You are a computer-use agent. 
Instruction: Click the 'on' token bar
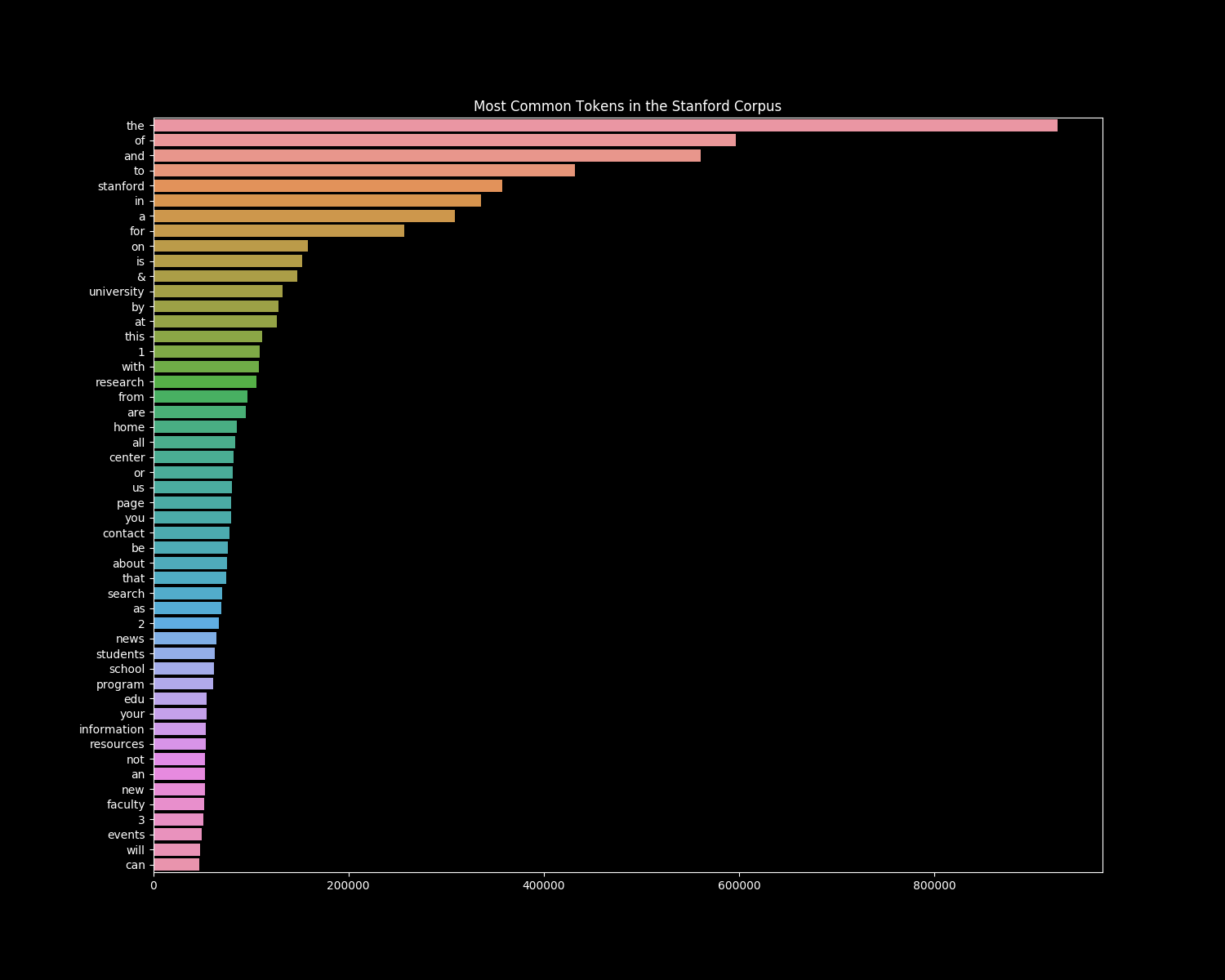click(230, 247)
